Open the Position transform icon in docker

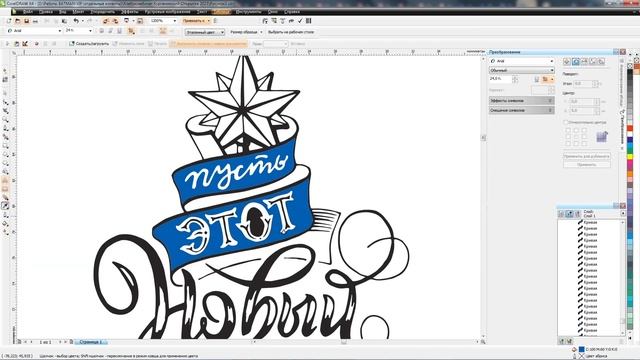[x=567, y=61]
